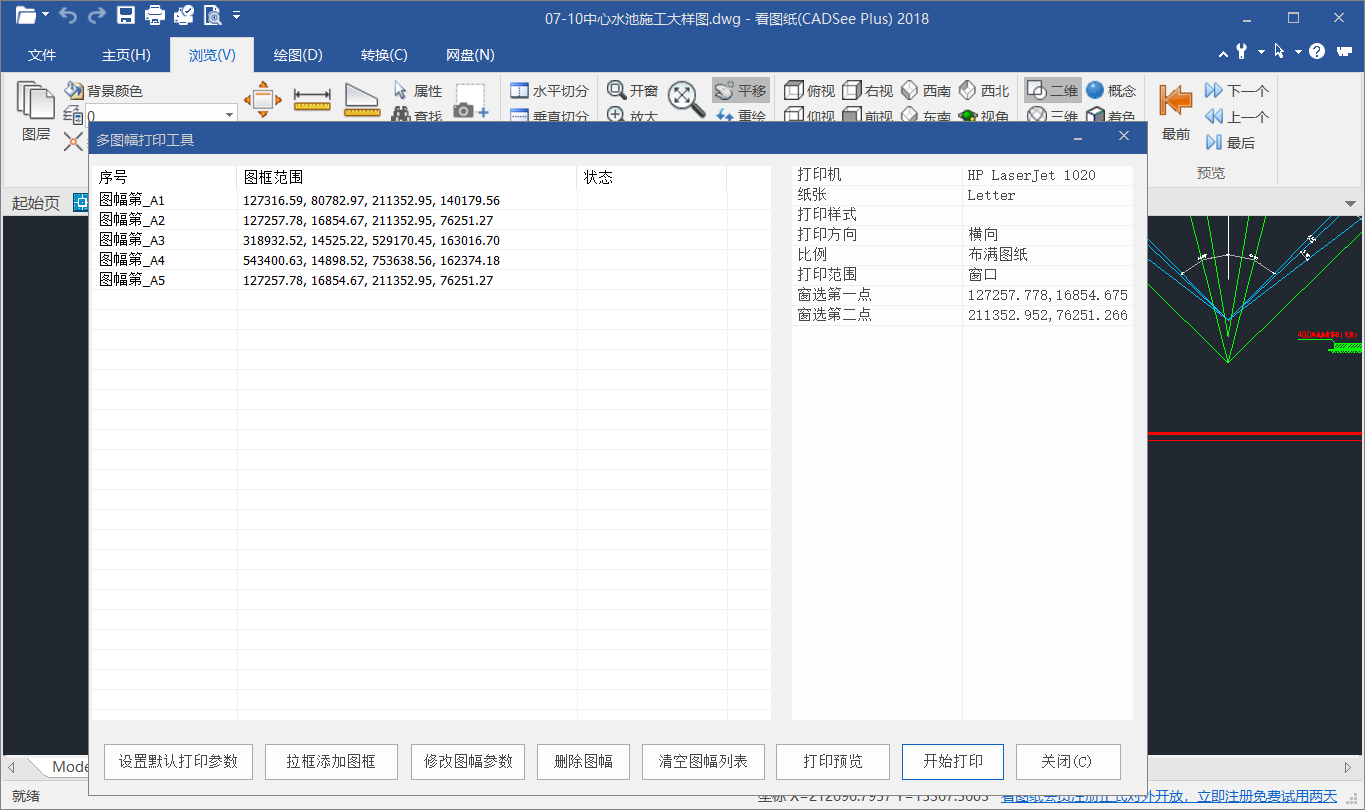Click the orange 最前 first-page arrow
Image resolution: width=1365 pixels, height=810 pixels.
pos(1175,101)
